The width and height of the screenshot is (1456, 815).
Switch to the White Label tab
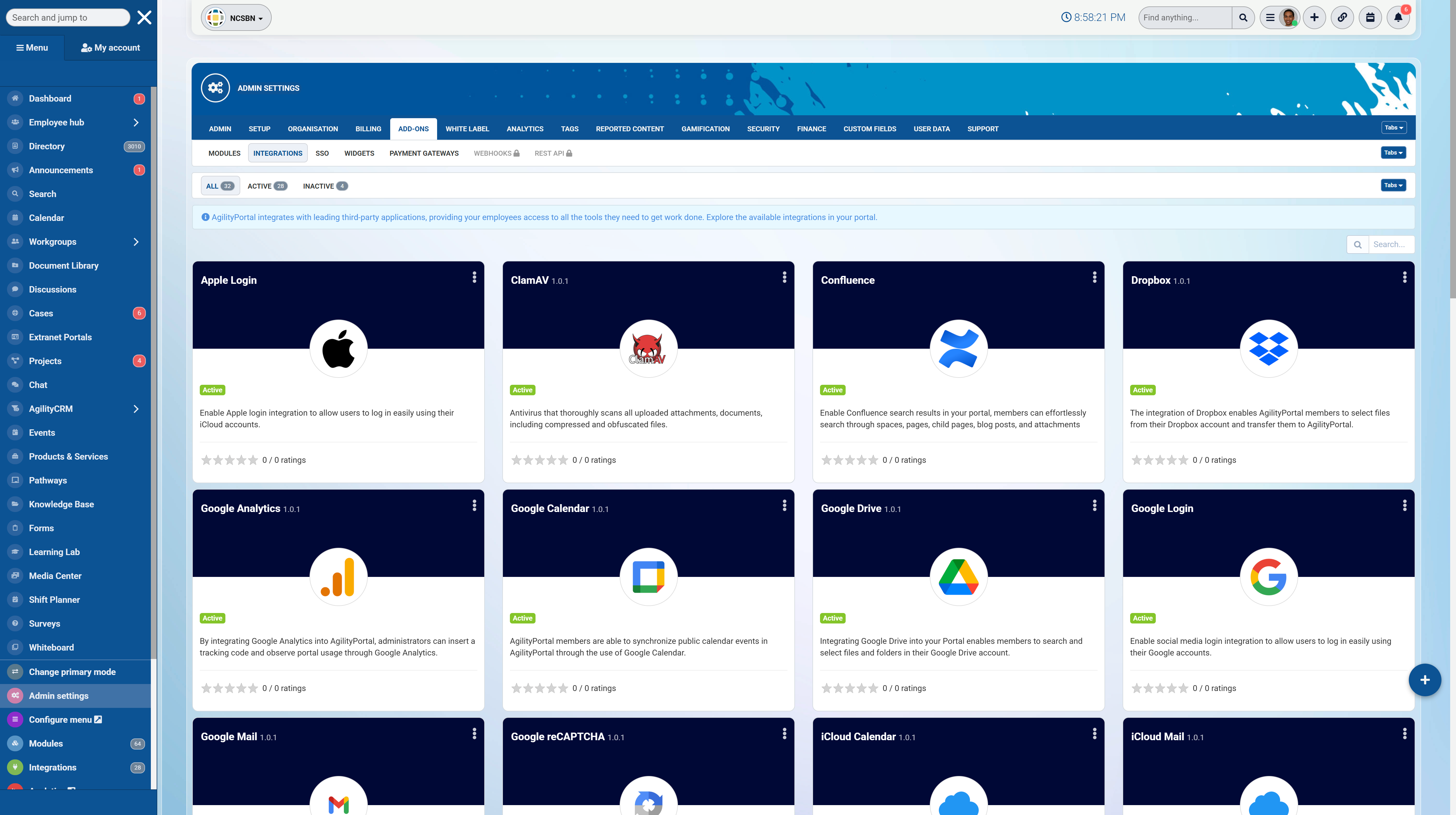[x=467, y=129]
